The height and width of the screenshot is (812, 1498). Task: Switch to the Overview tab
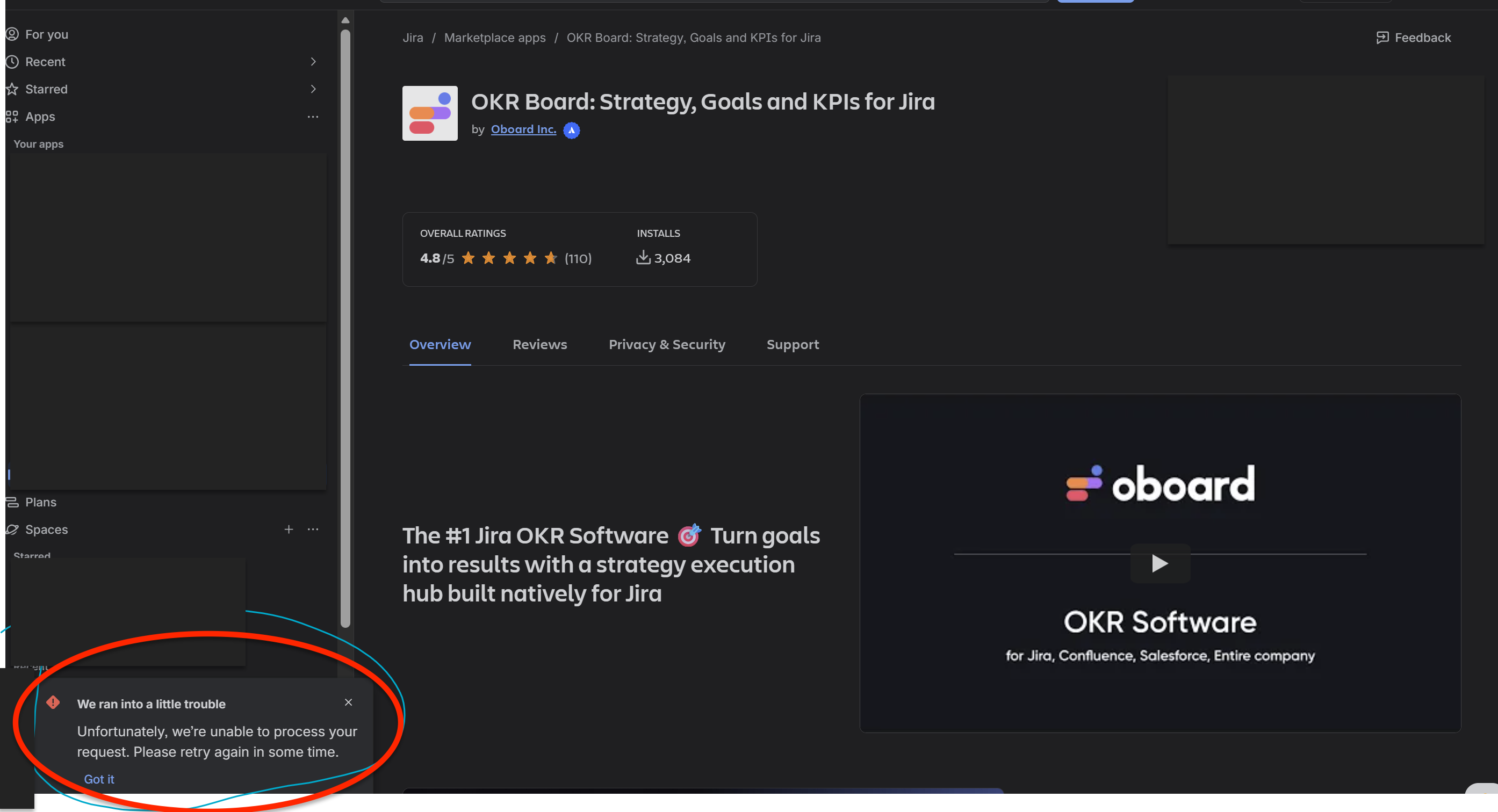[x=440, y=345]
